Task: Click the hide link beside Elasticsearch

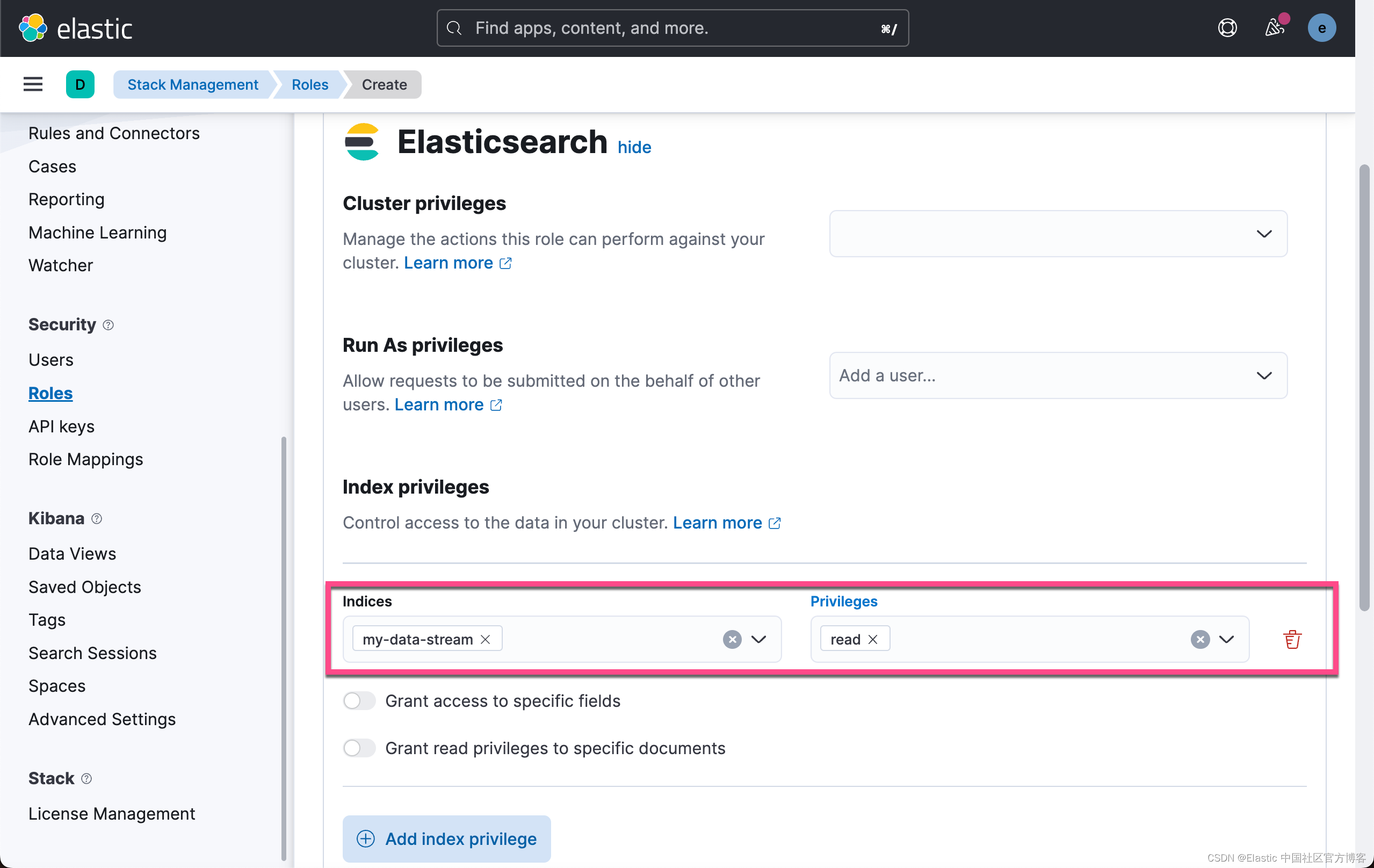Action: 634,147
